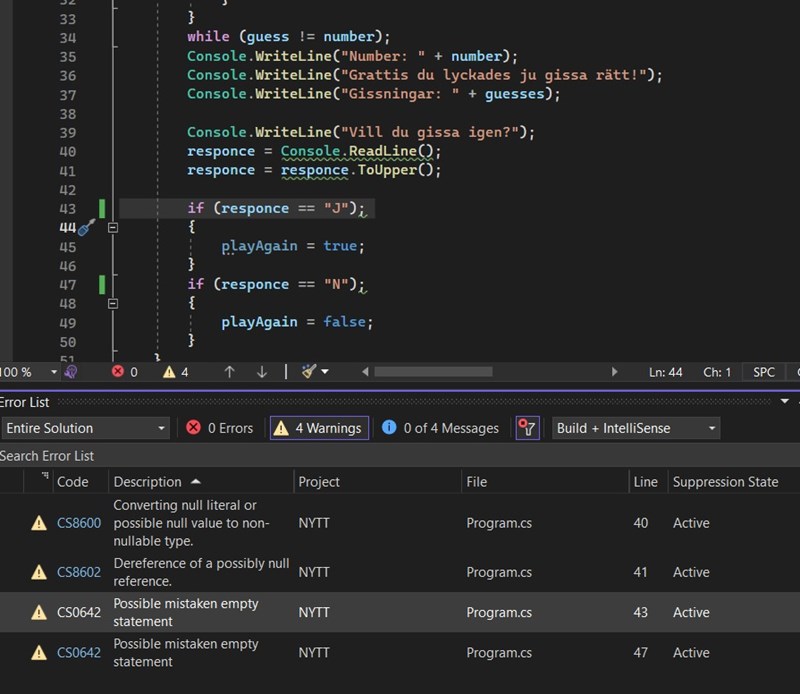Image resolution: width=800 pixels, height=694 pixels.
Task: Toggle the 0 Errors filter
Action: pos(220,428)
